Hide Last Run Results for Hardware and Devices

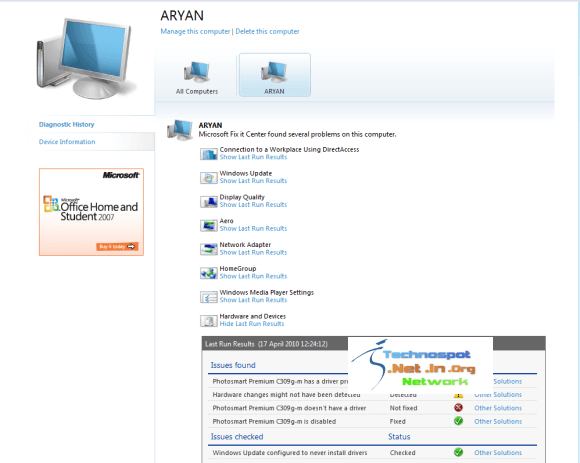252,324
